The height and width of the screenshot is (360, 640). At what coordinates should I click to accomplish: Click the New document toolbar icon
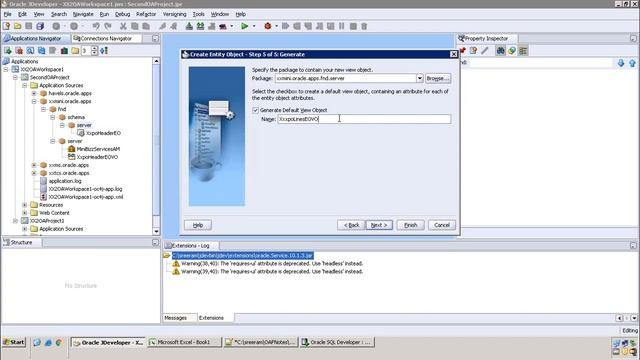point(6,26)
